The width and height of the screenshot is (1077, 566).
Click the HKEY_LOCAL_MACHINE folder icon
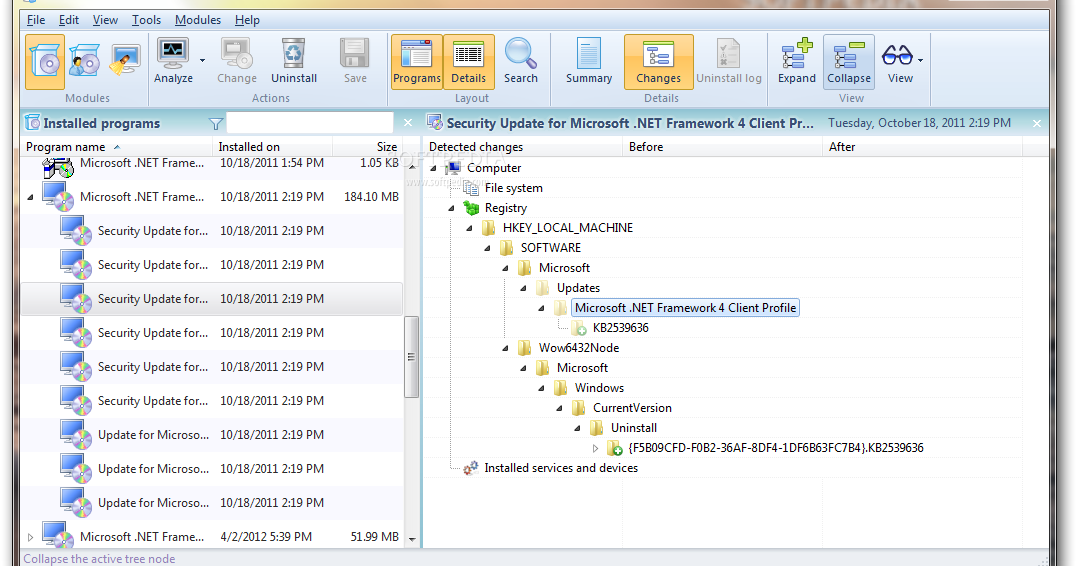click(489, 227)
